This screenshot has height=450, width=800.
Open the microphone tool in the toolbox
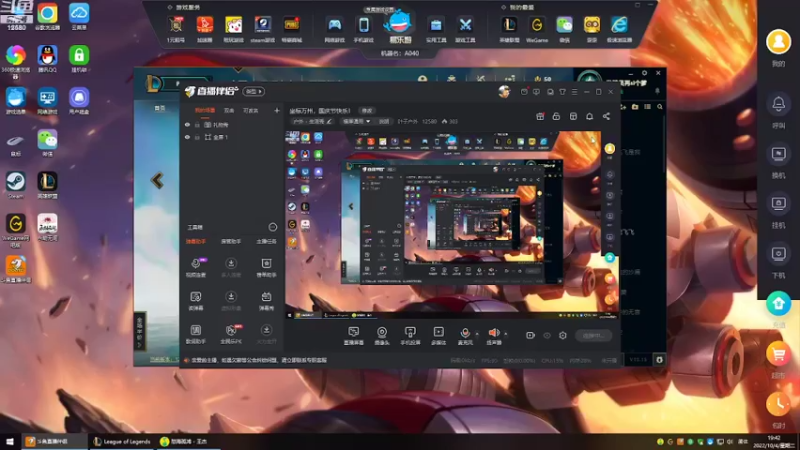click(x=195, y=267)
